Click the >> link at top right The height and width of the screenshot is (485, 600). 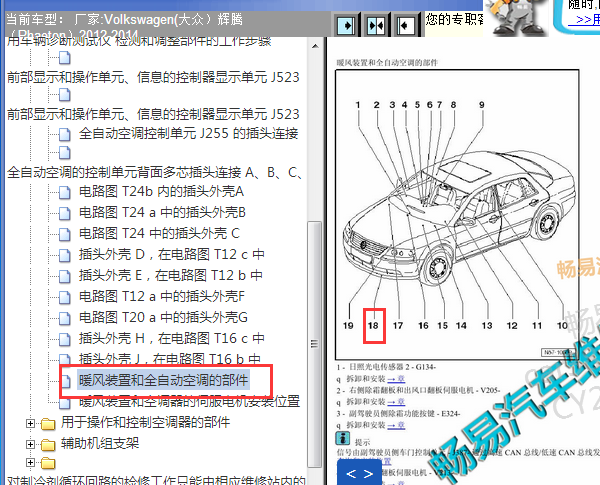coord(585,19)
